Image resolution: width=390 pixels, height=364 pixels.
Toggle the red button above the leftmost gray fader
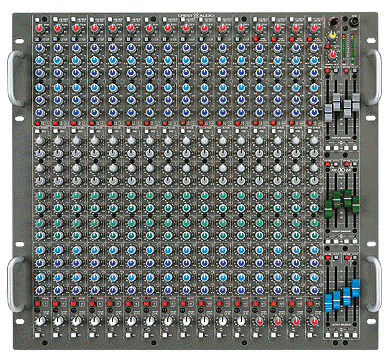click(x=327, y=71)
